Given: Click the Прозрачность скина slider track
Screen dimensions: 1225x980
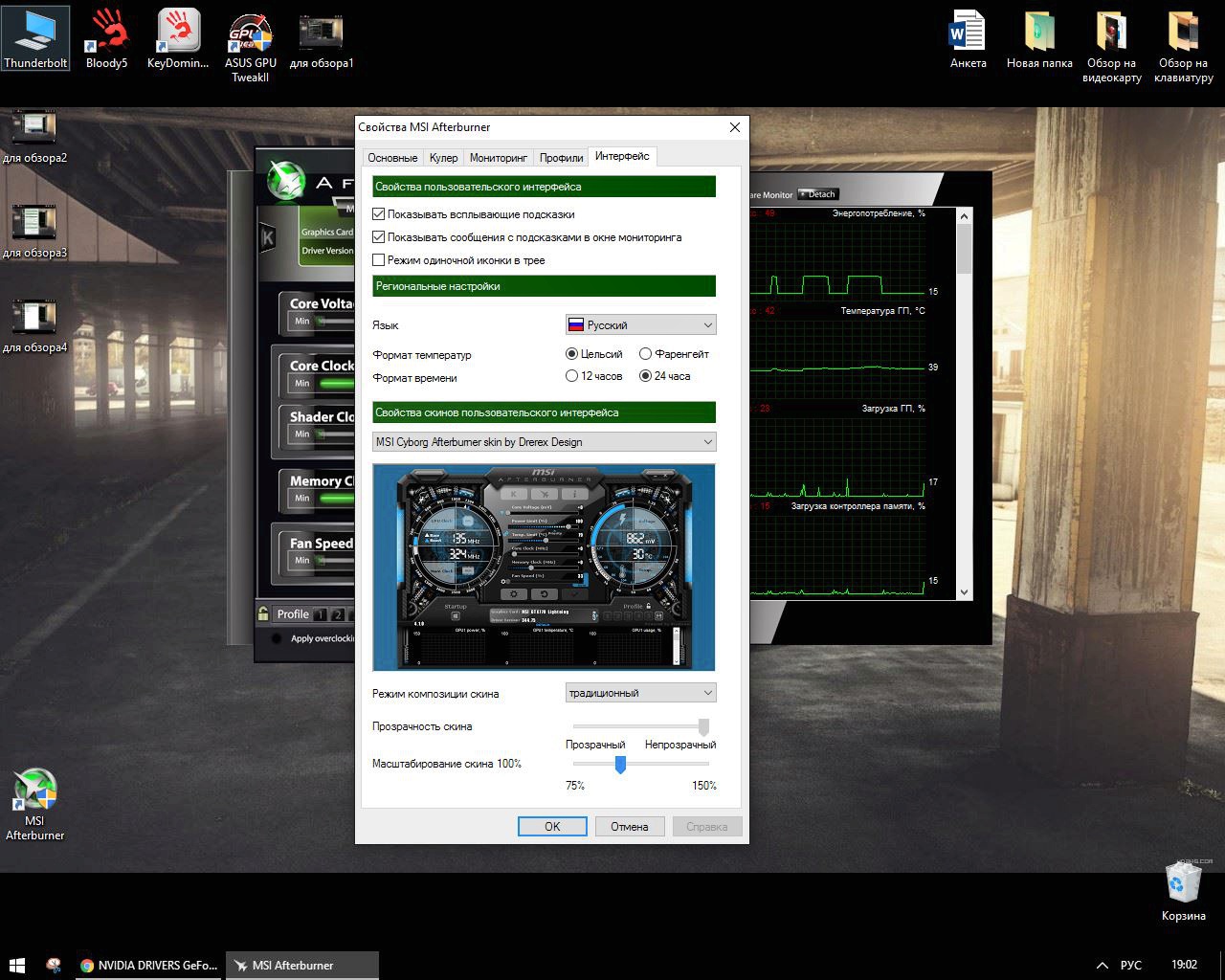Looking at the screenshot, I should pos(640,726).
